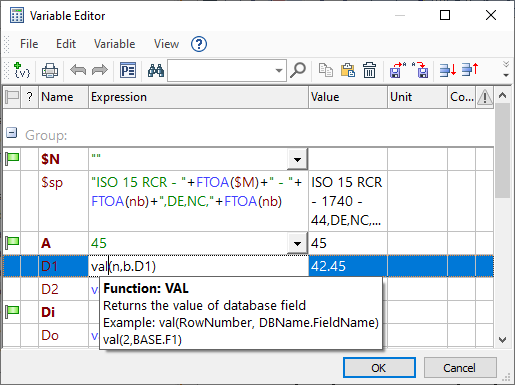Screen dimensions: 515x385
Task: Click the OK button
Action: pyautogui.click(x=379, y=368)
